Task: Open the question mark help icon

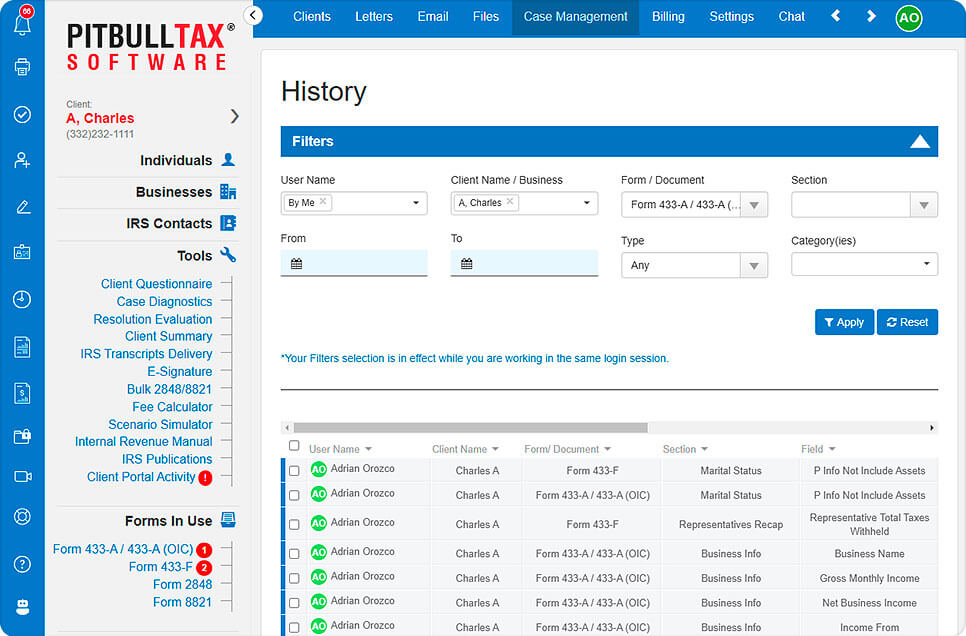Action: click(22, 564)
